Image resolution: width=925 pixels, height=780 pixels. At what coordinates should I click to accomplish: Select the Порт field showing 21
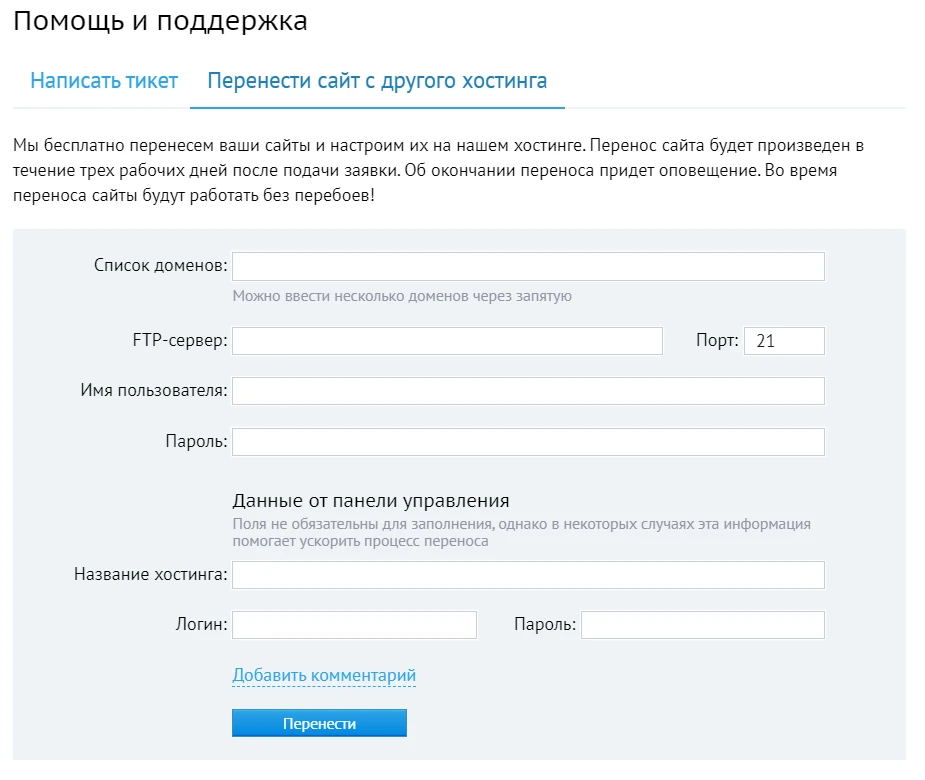(x=784, y=340)
